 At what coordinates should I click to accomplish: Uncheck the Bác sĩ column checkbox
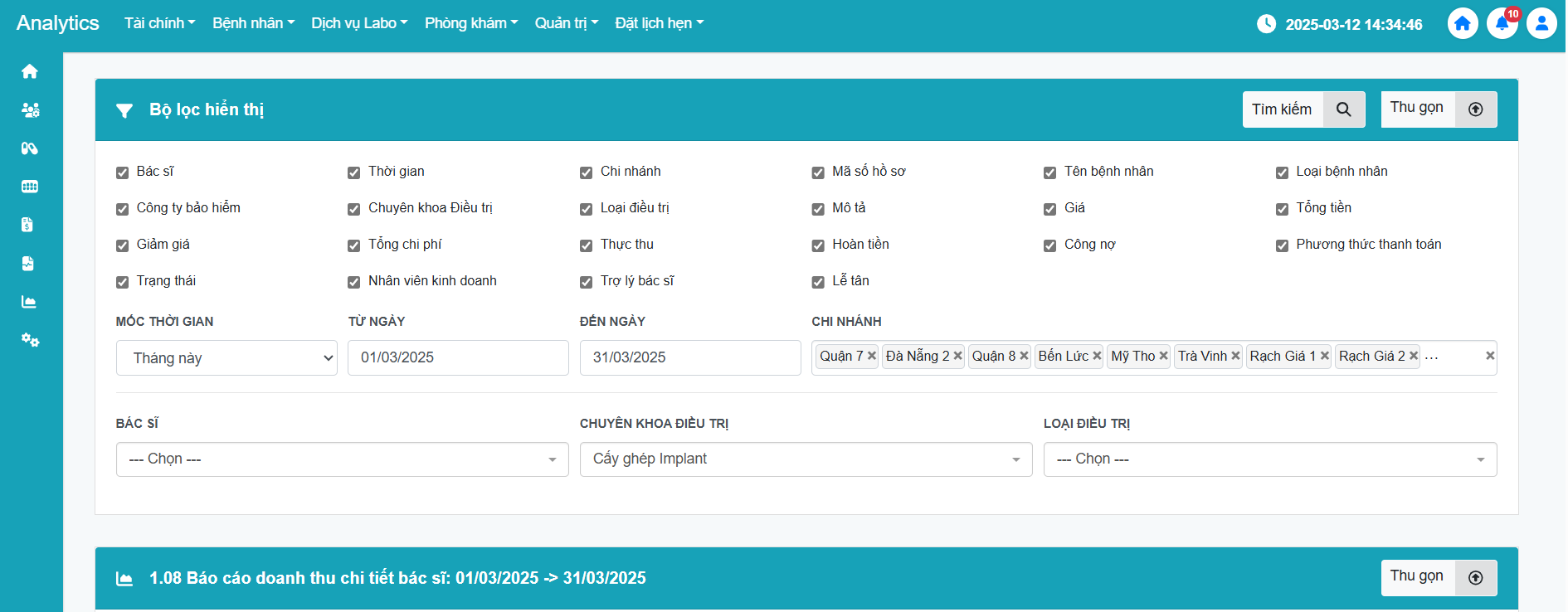(123, 172)
